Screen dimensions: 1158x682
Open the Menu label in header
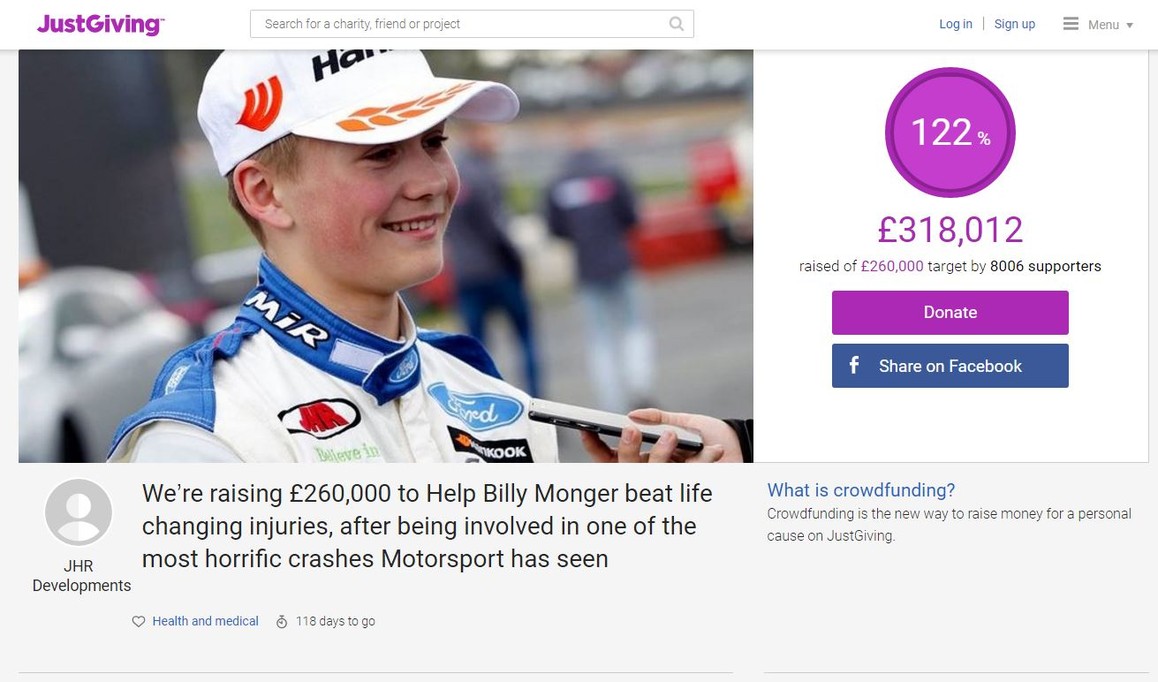coord(1103,24)
